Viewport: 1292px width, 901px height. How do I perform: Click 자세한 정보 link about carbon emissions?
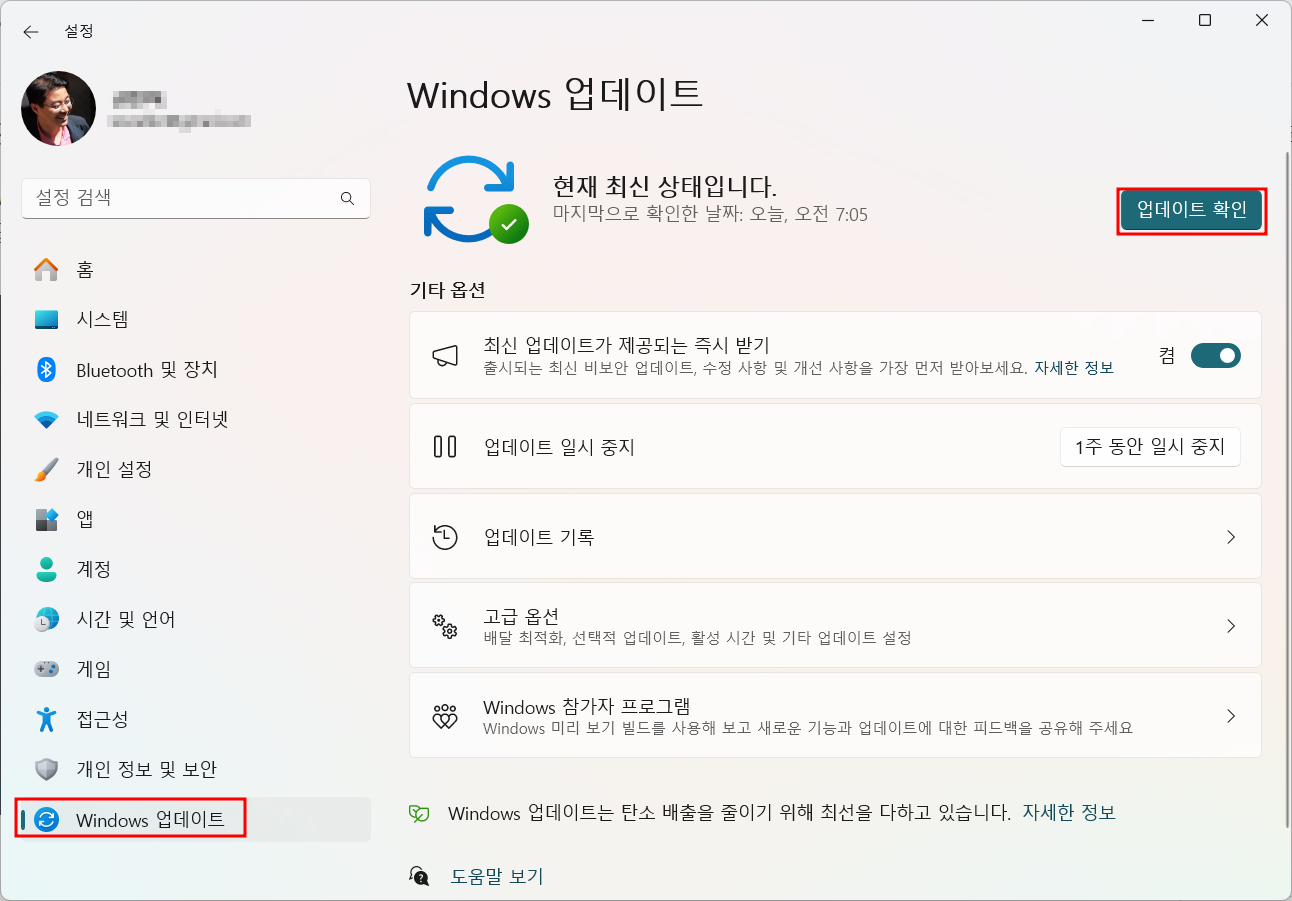(x=1069, y=813)
